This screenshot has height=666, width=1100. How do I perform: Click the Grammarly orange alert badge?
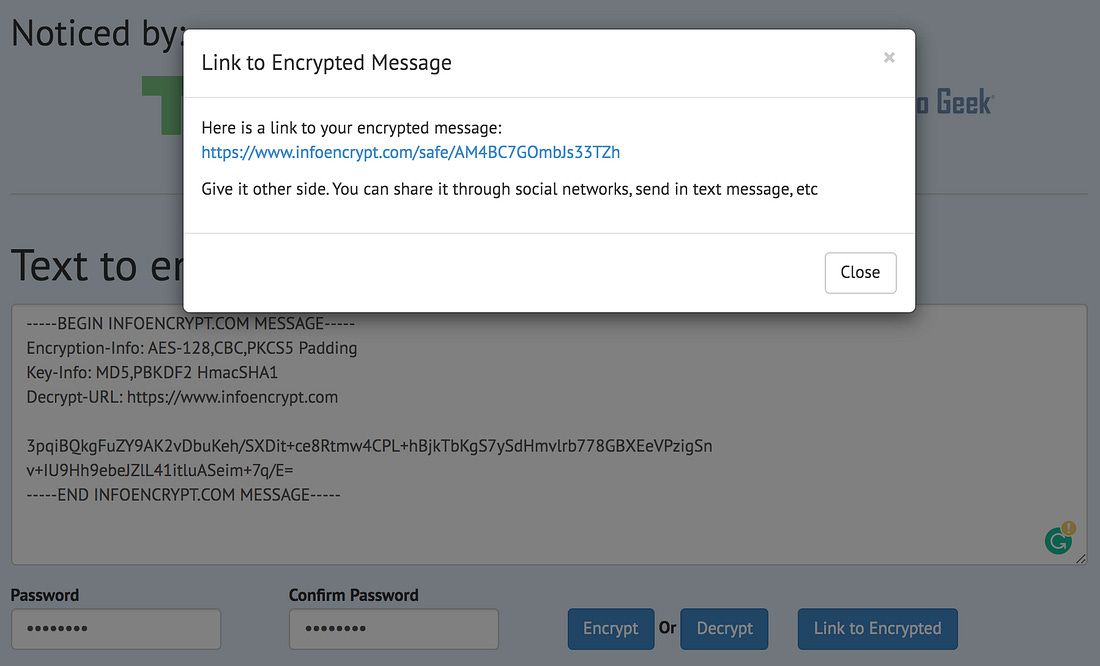1068,527
